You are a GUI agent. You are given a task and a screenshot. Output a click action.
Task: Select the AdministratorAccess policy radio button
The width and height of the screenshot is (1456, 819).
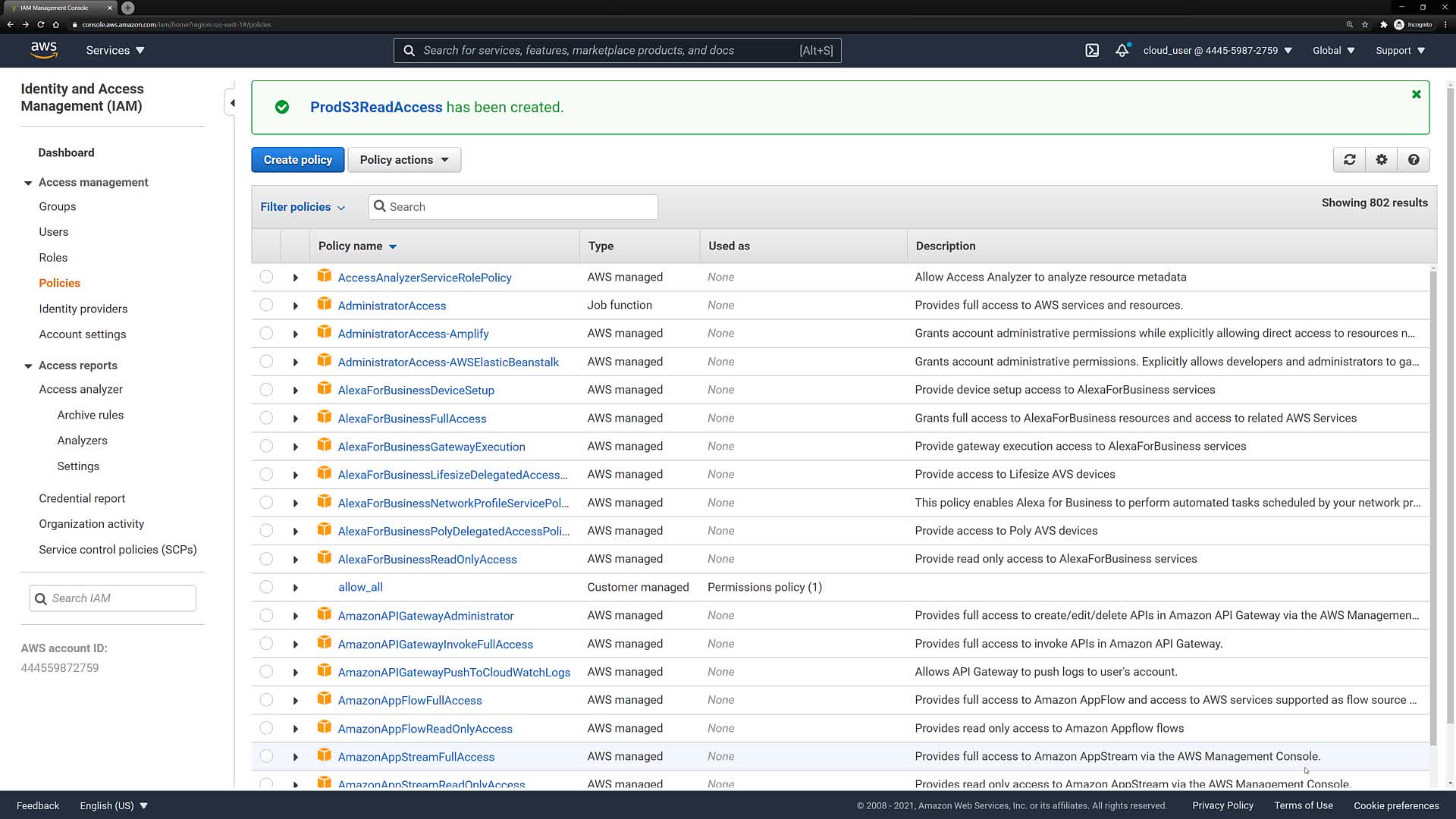tap(266, 305)
